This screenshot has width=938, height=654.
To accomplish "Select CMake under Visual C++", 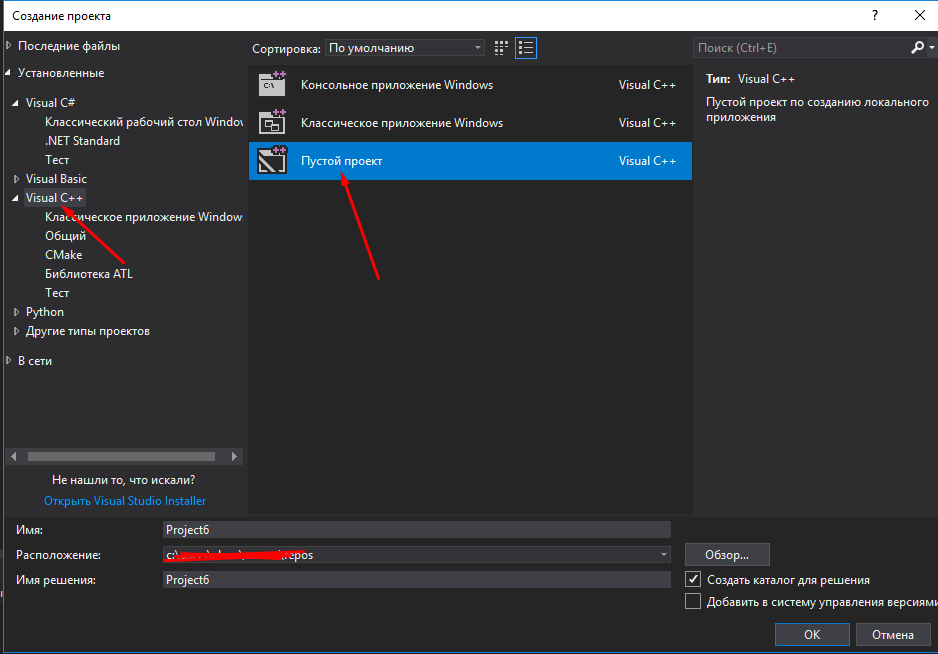I will [x=64, y=255].
